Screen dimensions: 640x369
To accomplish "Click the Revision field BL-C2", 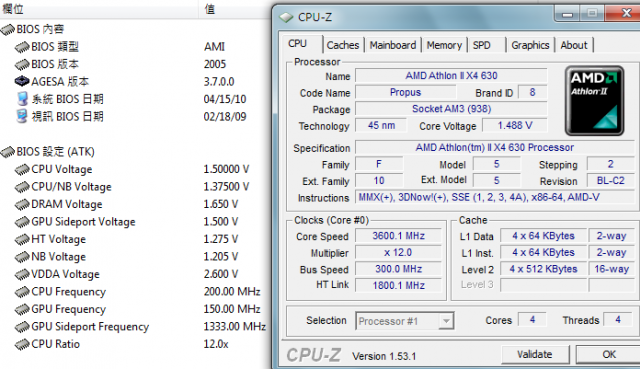I will (611, 180).
